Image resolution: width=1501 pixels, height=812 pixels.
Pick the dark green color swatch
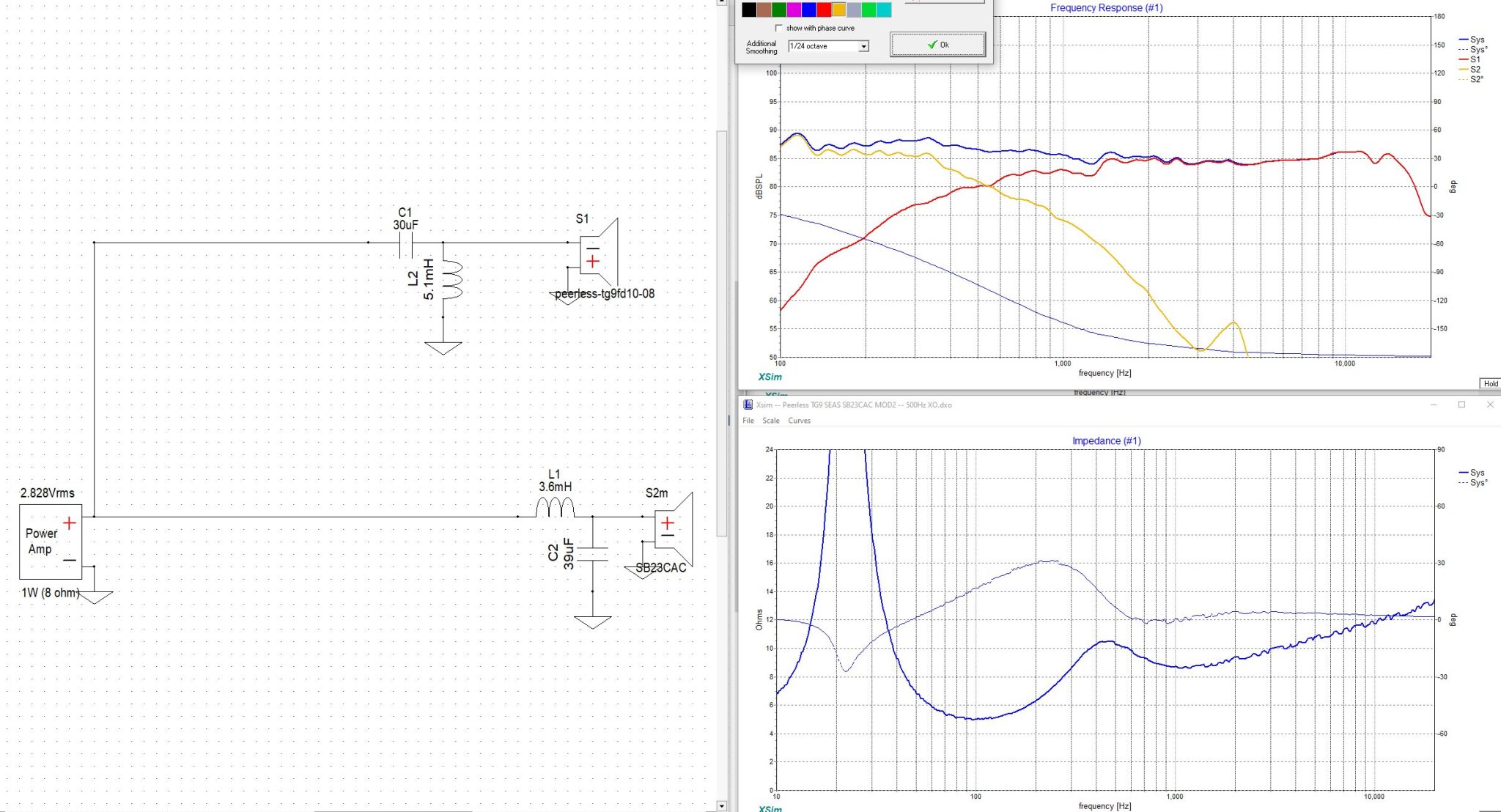click(x=779, y=10)
